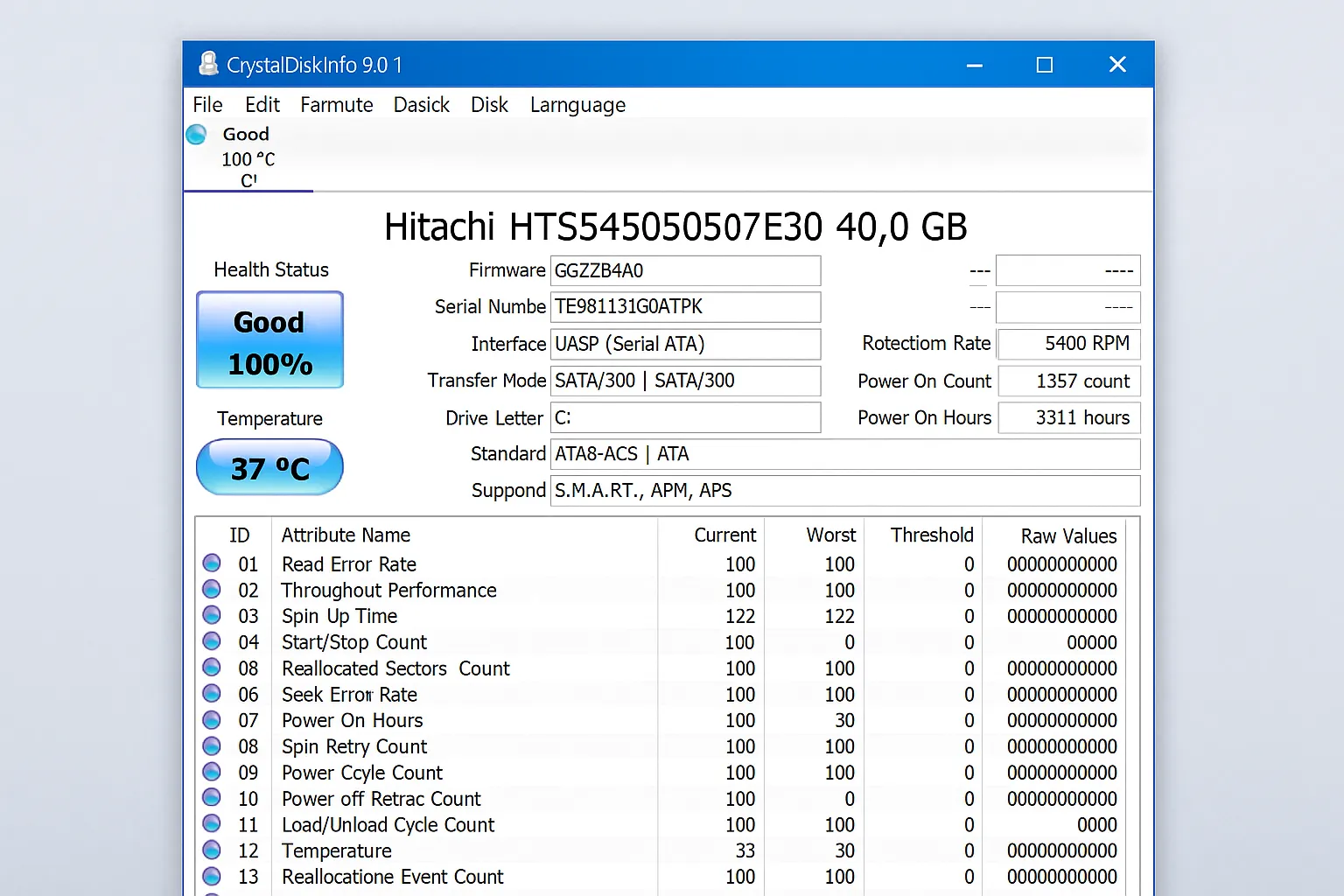Select the C: drive tab showing 100 °C
The image size is (1344, 896).
(248, 158)
